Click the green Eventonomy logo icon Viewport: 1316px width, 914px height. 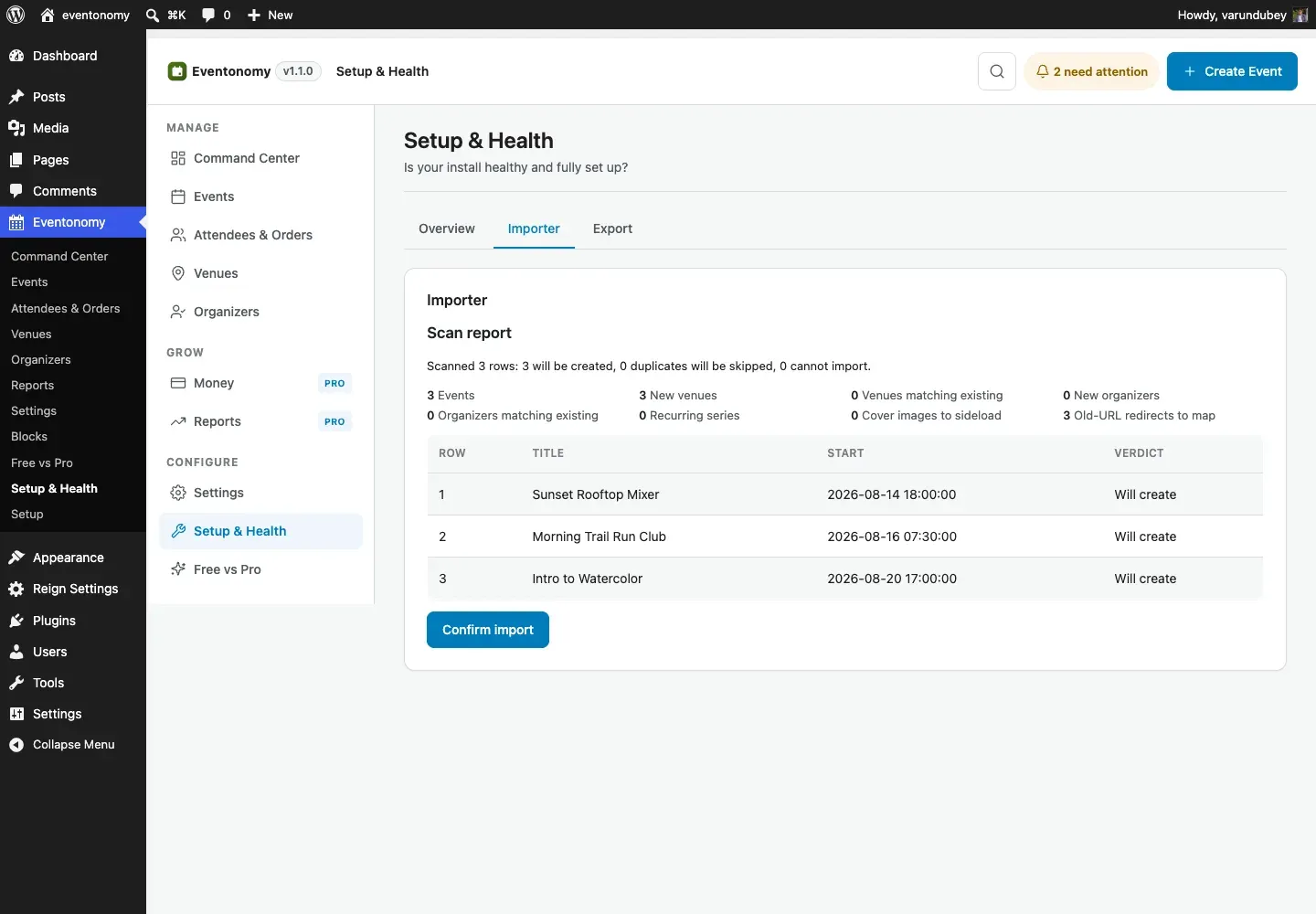[x=177, y=71]
